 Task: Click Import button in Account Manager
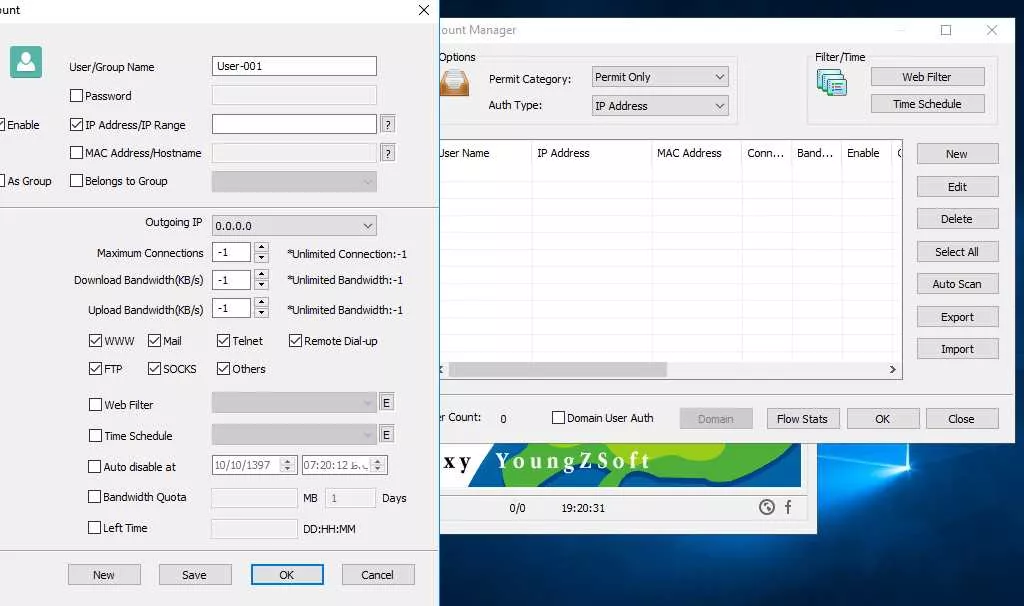957,349
